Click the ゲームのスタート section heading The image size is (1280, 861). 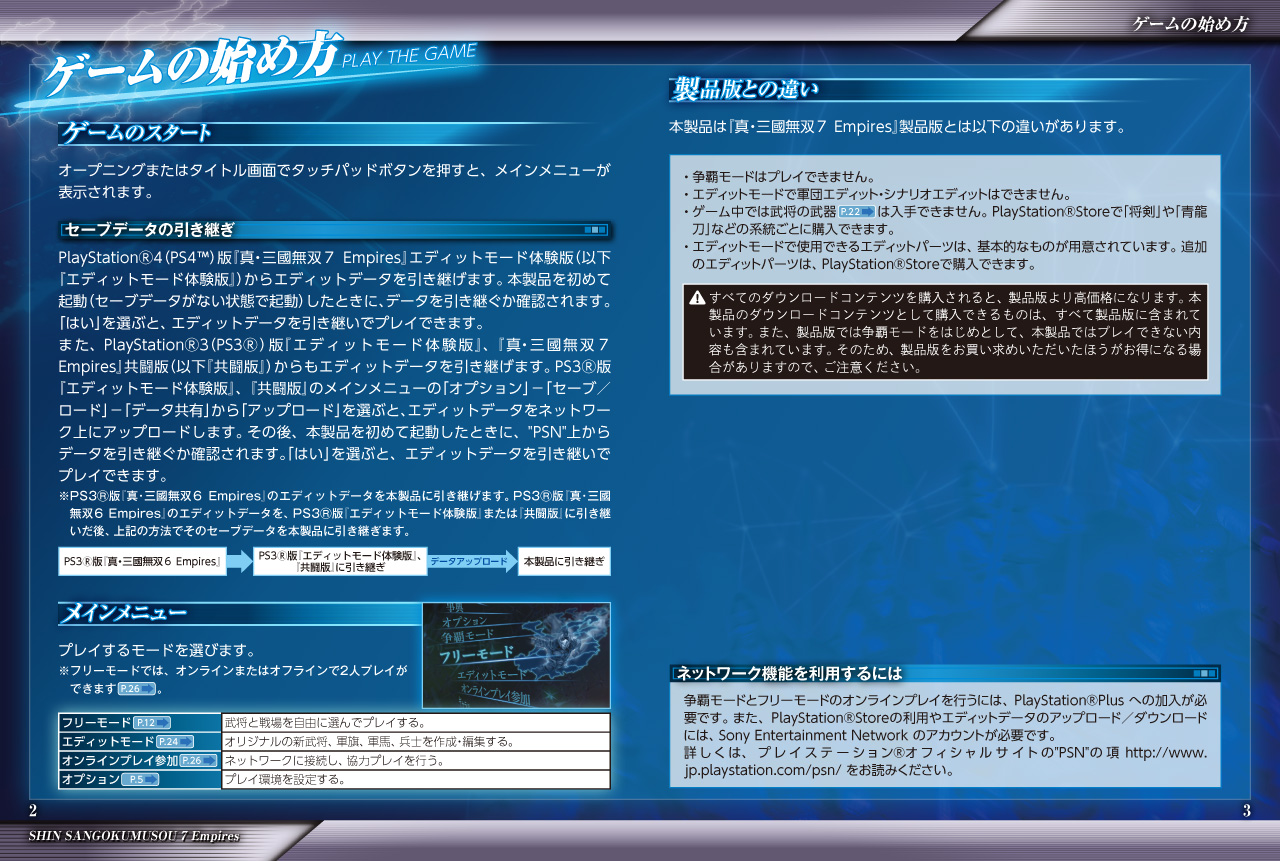pyautogui.click(x=138, y=132)
